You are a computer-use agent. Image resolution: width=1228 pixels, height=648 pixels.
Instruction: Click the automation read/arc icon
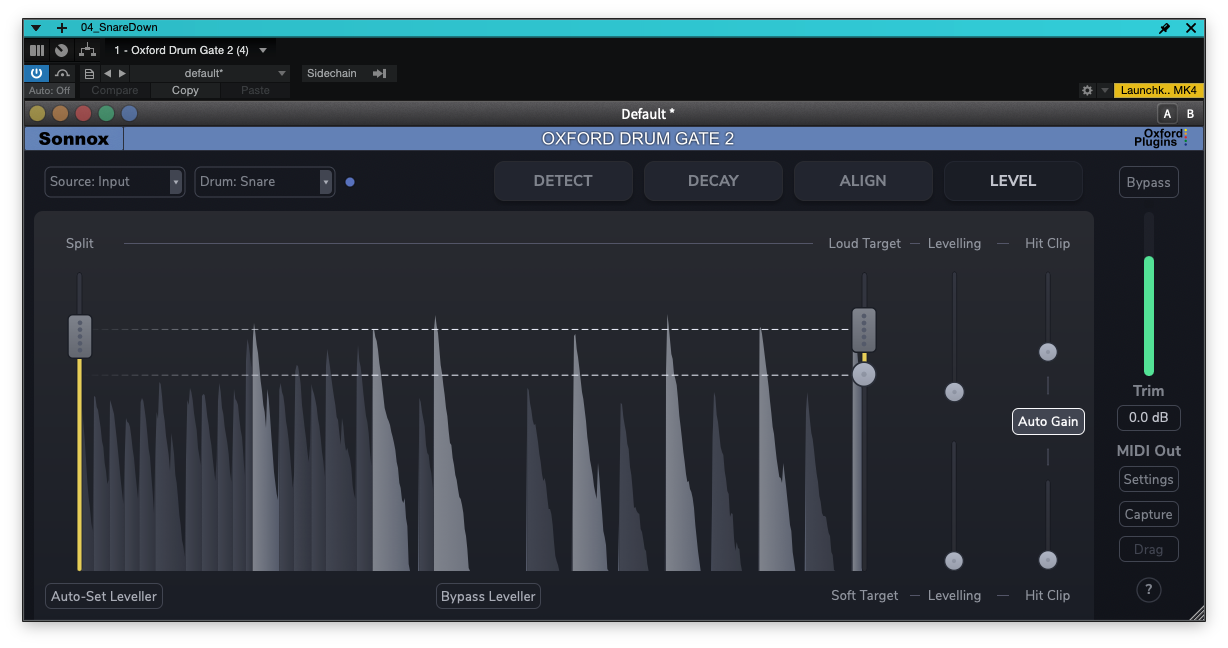click(62, 73)
